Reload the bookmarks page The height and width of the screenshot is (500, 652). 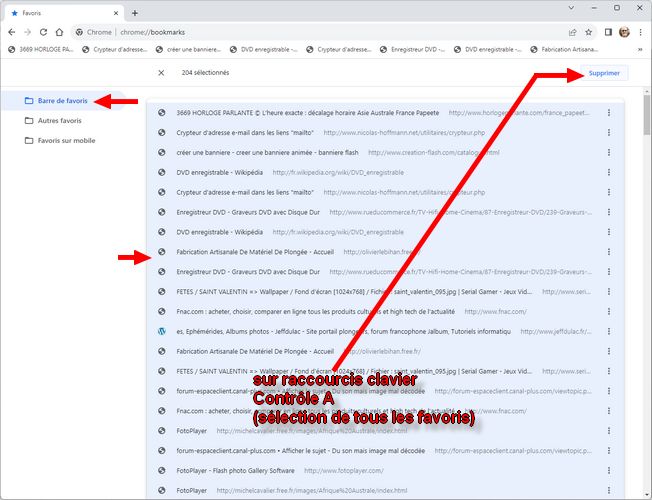click(x=43, y=32)
